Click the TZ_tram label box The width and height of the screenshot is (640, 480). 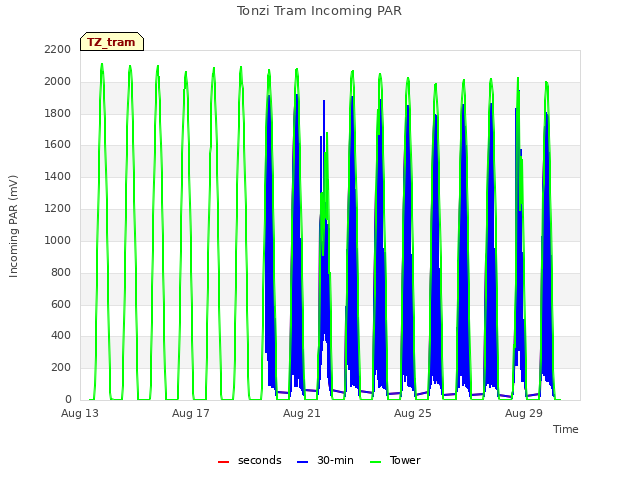tap(112, 42)
